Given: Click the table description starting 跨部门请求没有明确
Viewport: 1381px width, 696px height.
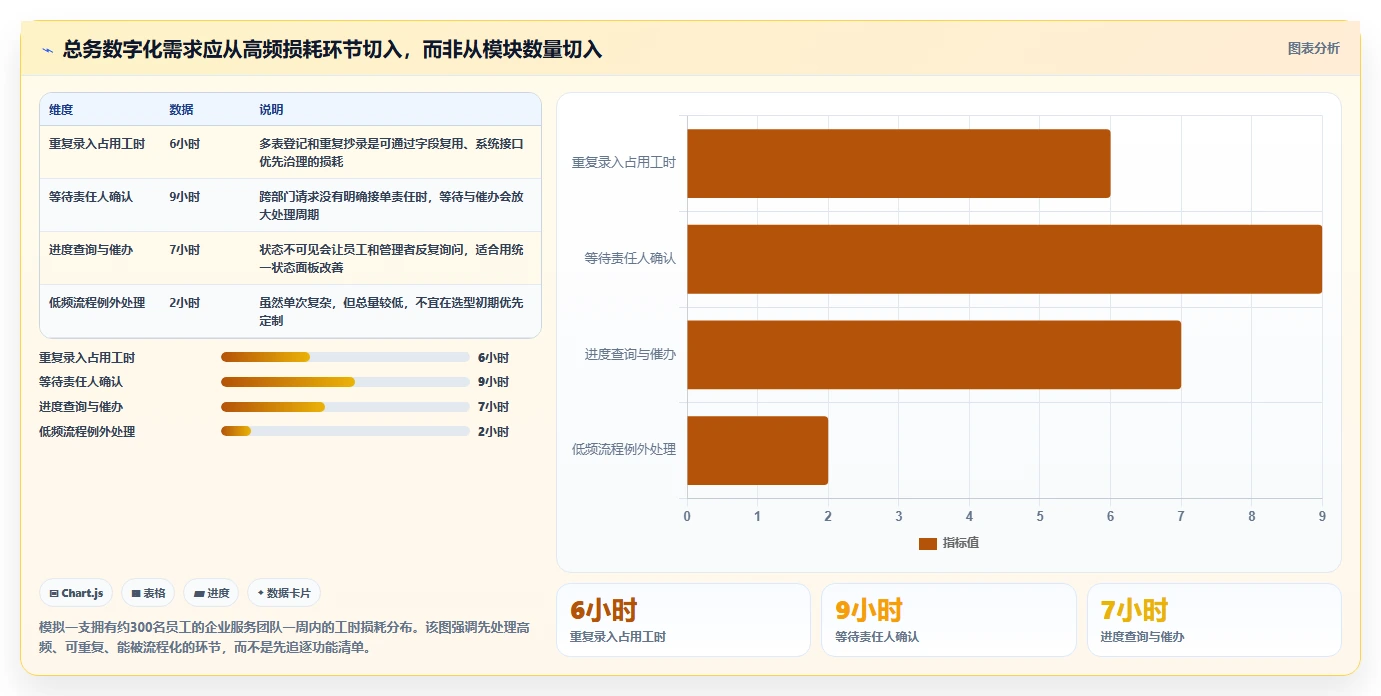Looking at the screenshot, I should (x=391, y=205).
